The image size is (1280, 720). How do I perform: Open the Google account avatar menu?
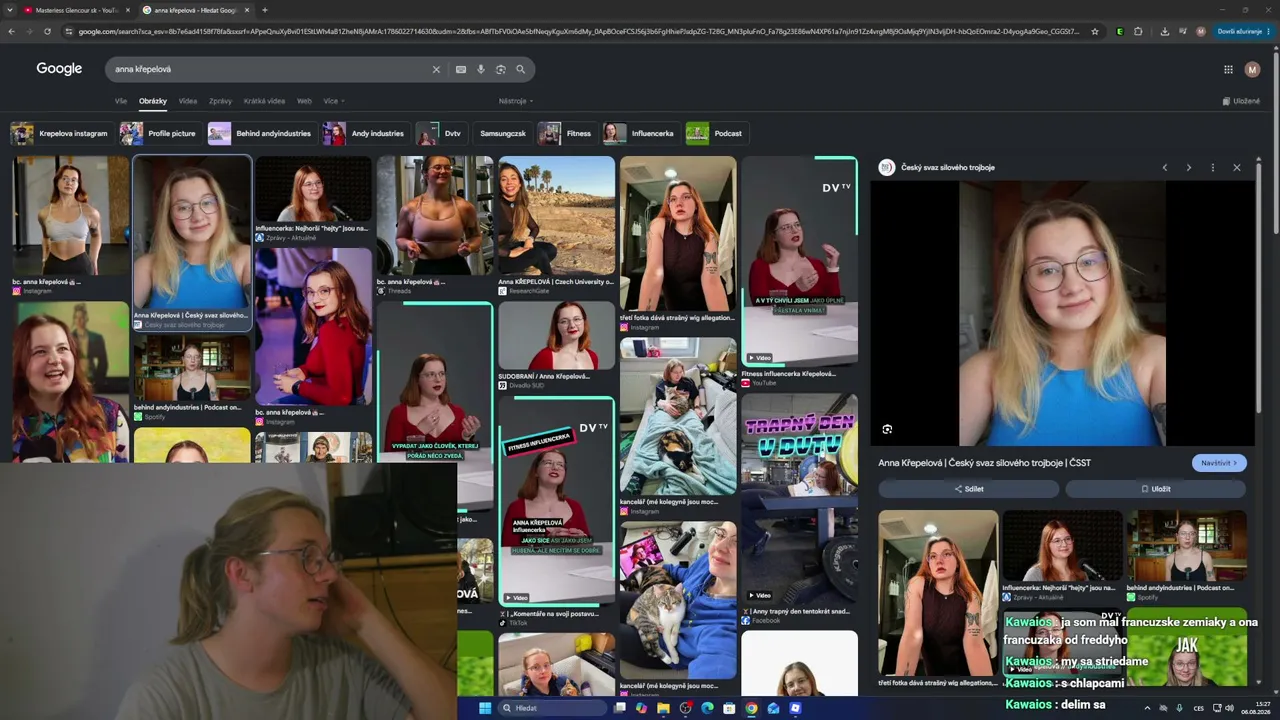click(x=1252, y=69)
